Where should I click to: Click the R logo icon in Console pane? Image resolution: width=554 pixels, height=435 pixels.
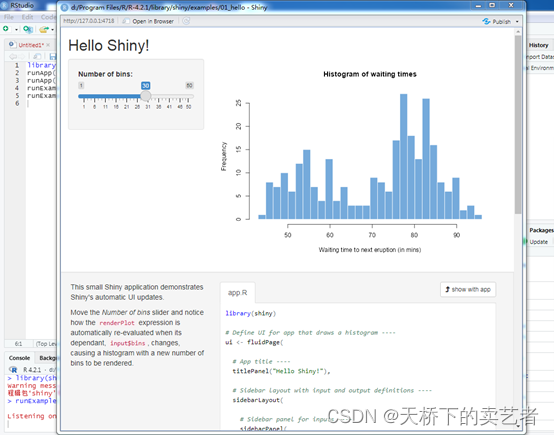[13, 370]
